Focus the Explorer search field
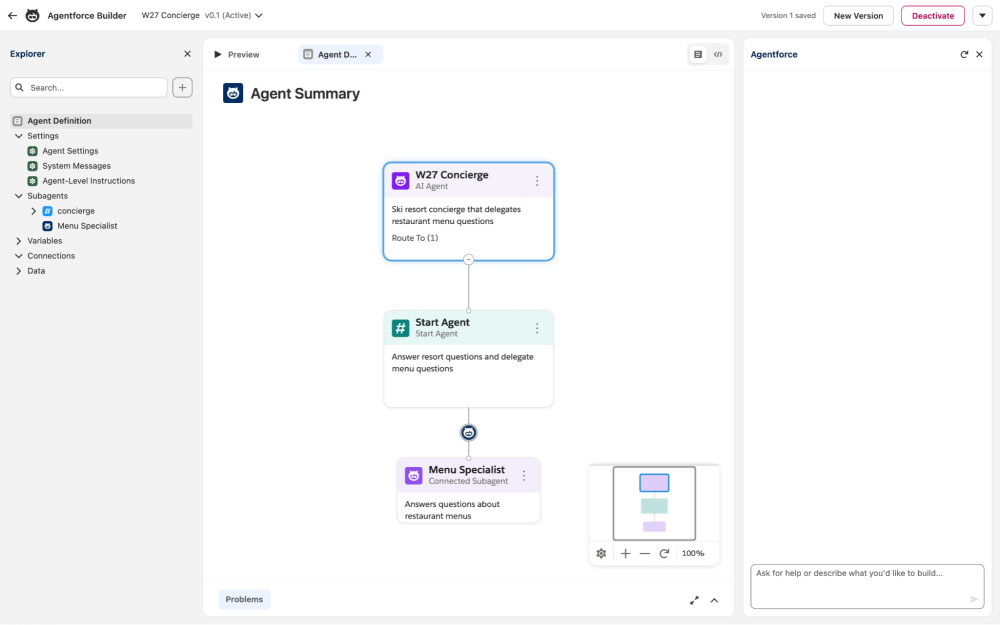Viewport: 1000px width, 625px height. (89, 87)
